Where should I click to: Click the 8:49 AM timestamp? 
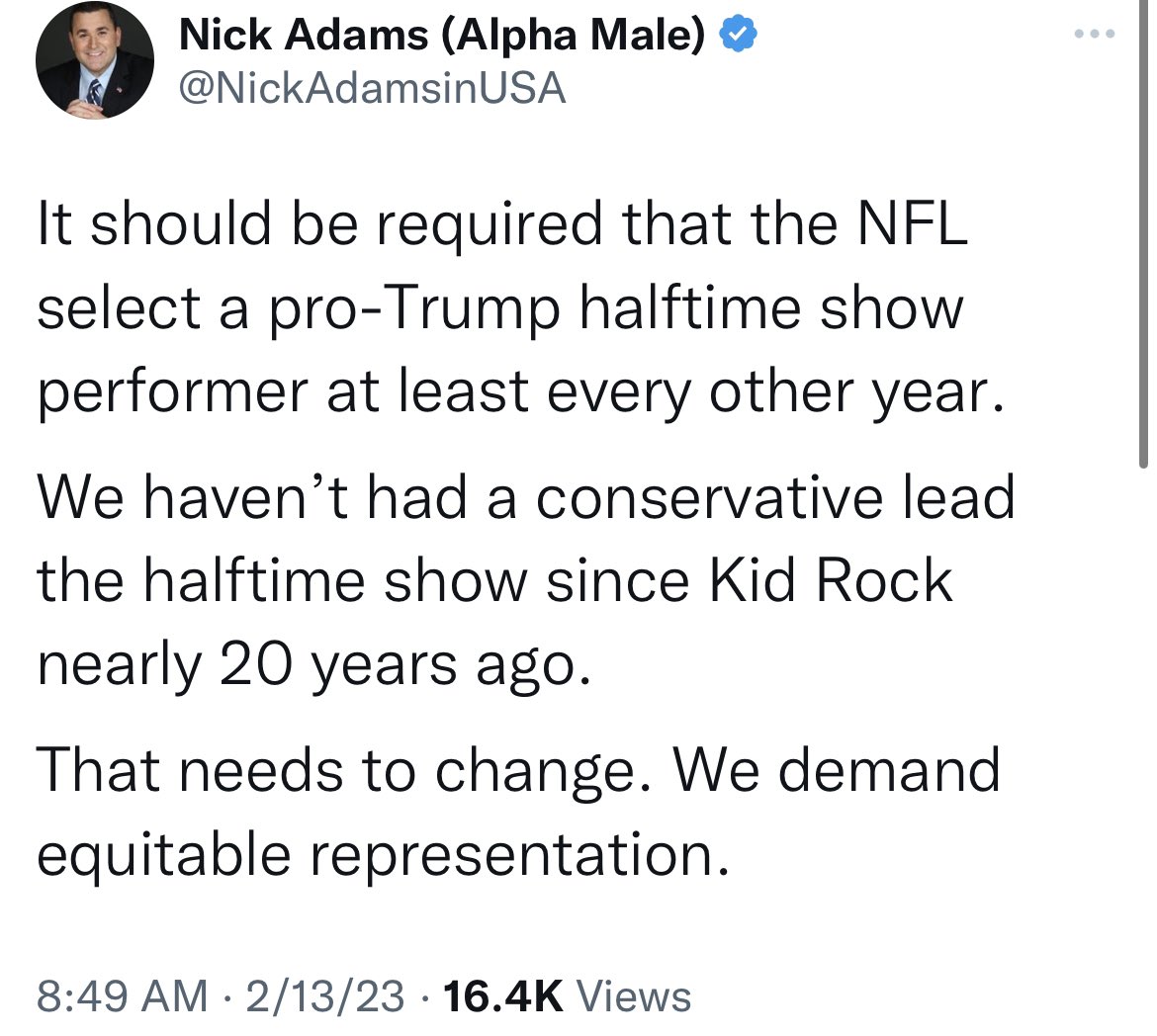point(122,995)
